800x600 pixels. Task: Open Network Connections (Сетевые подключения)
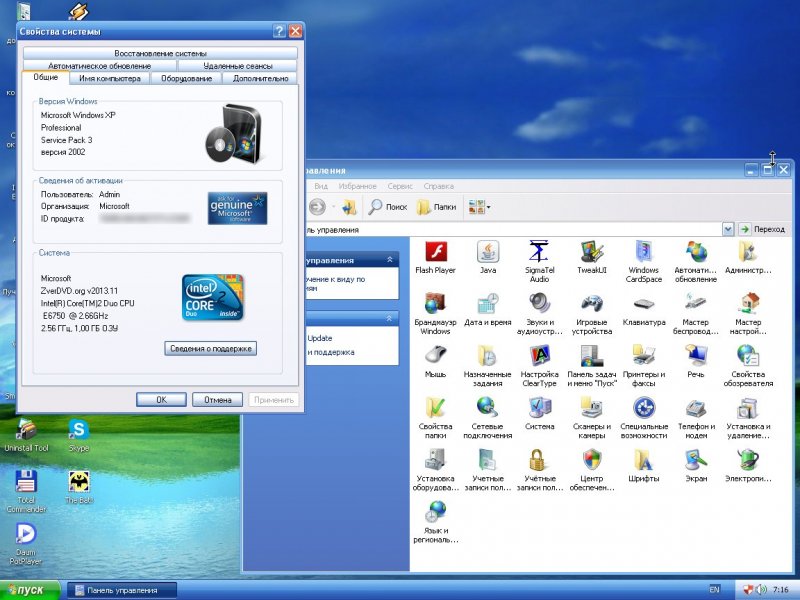488,417
